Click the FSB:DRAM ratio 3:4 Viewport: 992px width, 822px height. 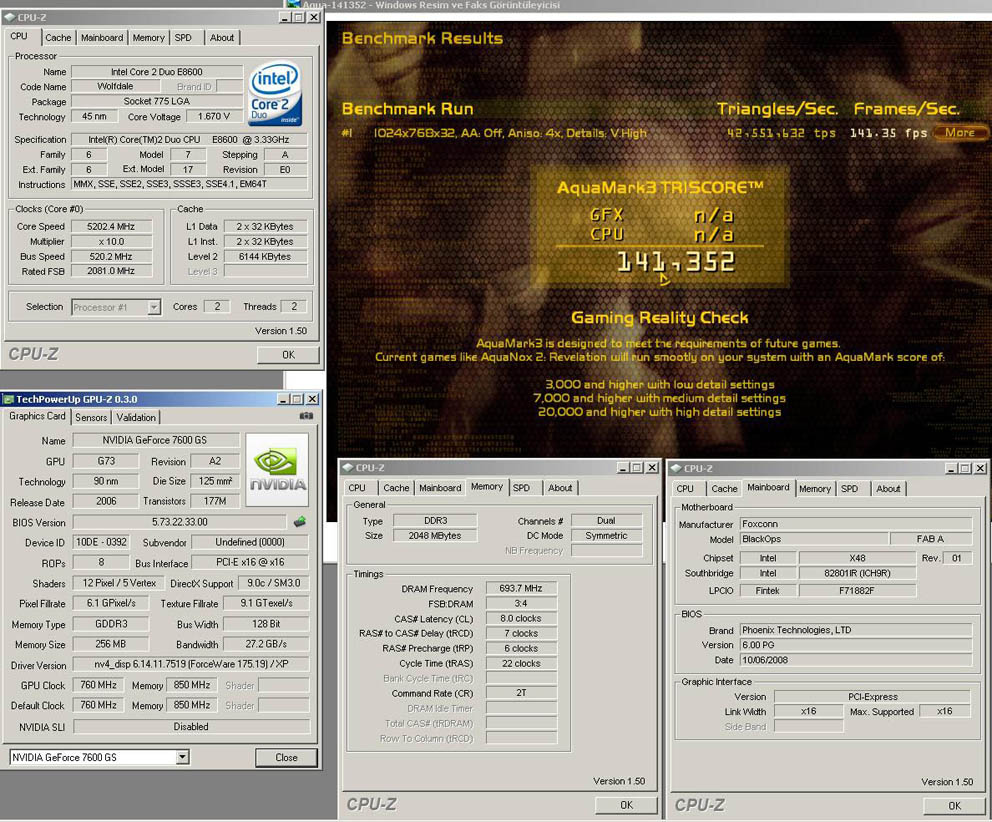click(521, 603)
